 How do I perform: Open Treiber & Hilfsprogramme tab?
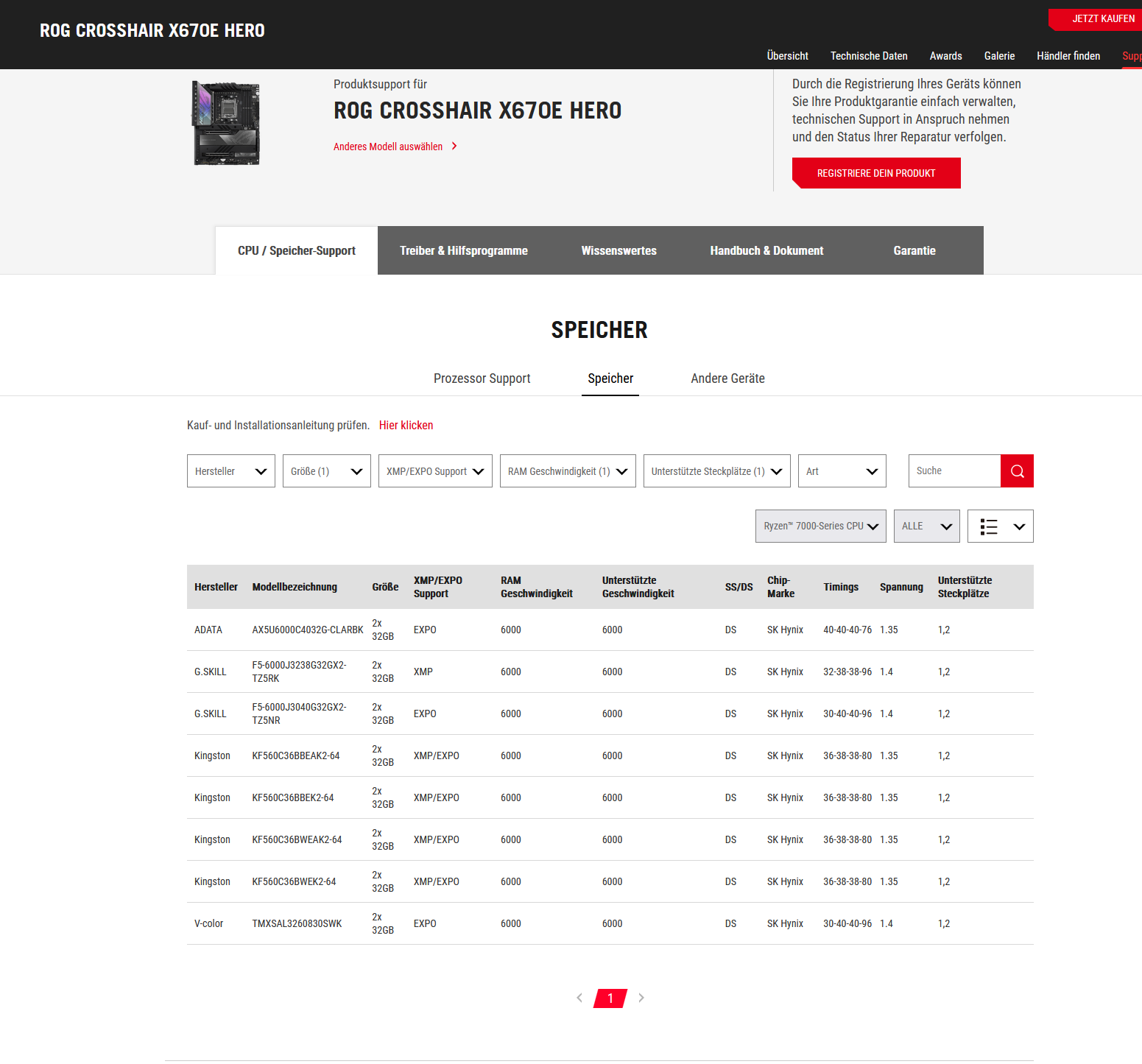point(464,250)
